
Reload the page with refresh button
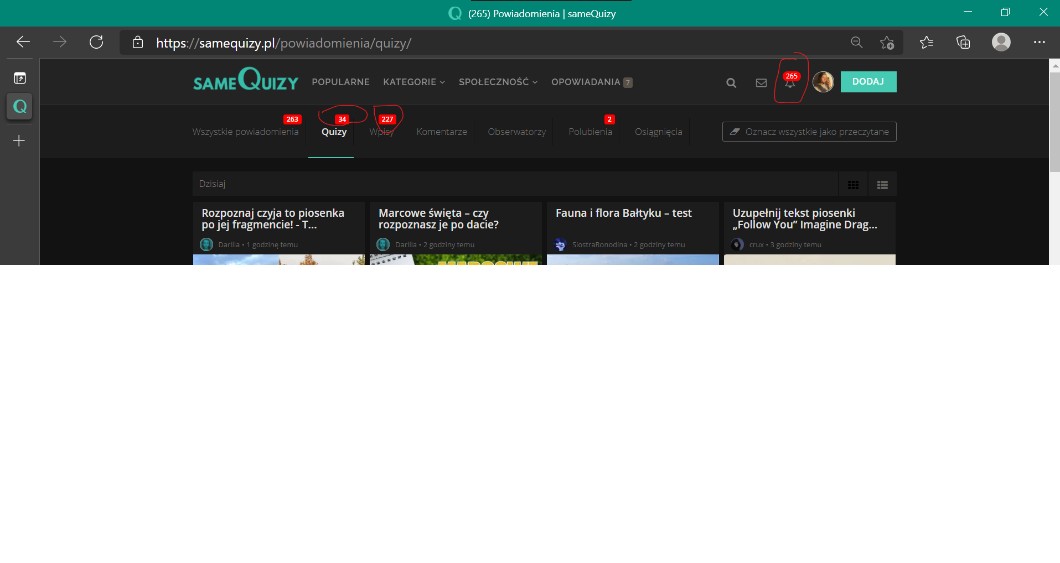(x=96, y=42)
